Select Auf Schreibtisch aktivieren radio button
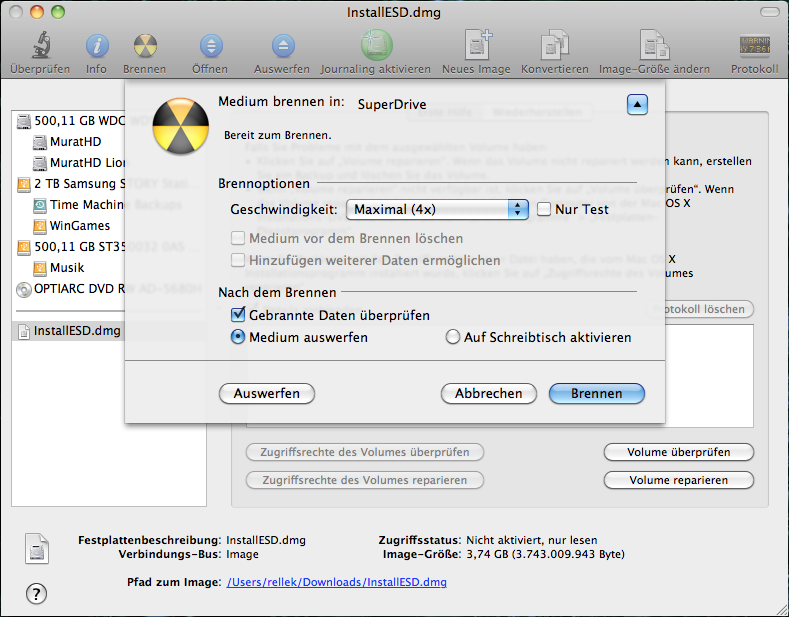Viewport: 789px width, 617px height. (453, 338)
